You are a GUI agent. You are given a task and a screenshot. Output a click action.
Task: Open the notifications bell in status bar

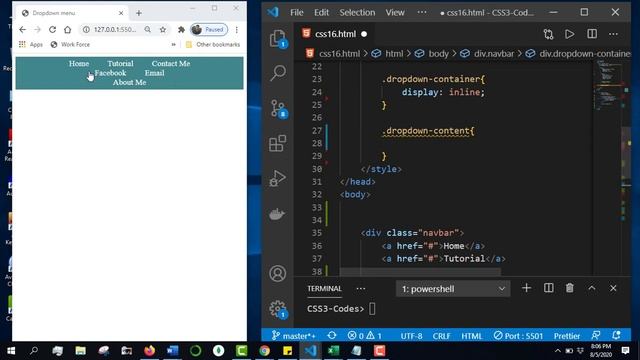(616, 336)
